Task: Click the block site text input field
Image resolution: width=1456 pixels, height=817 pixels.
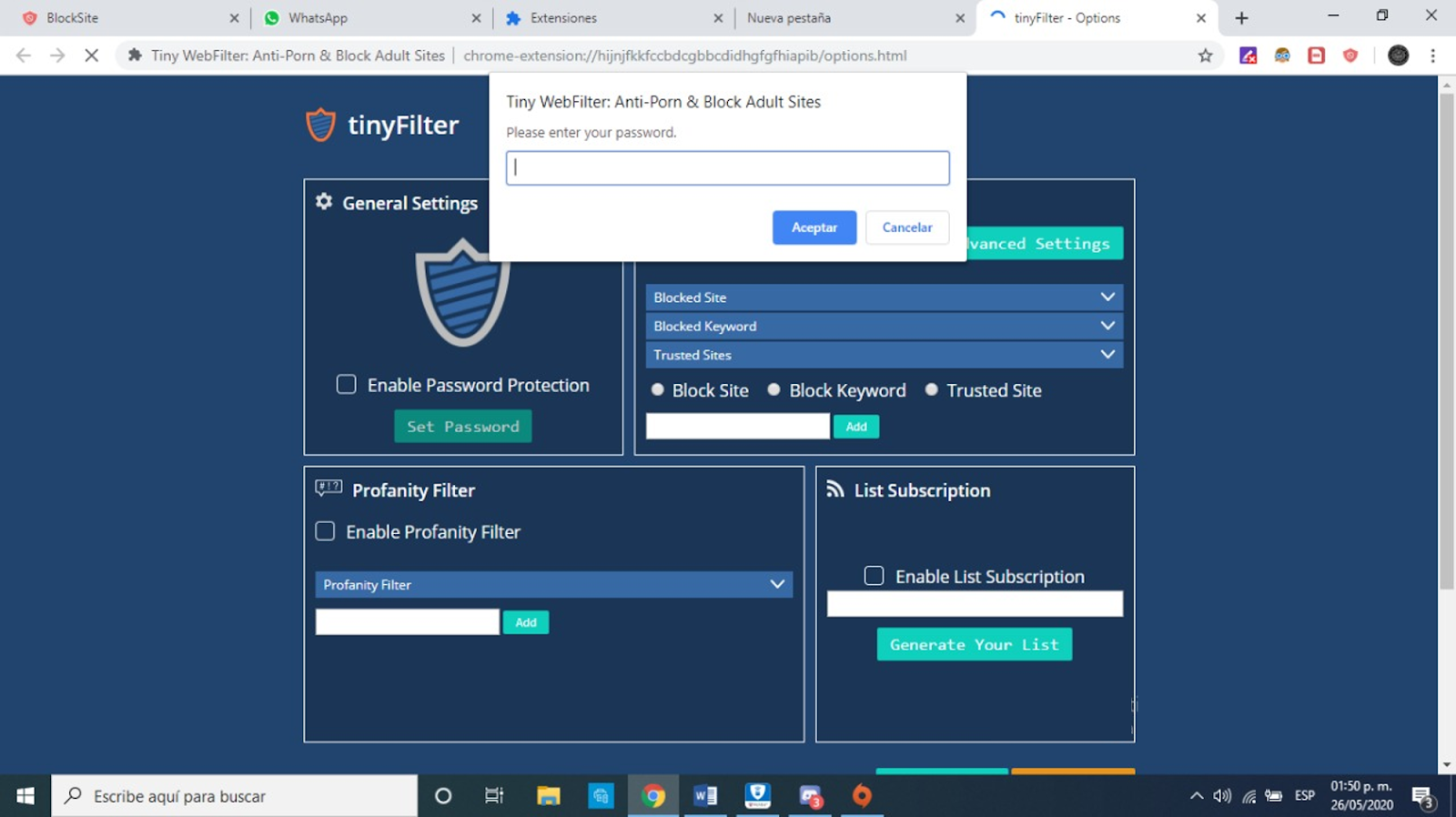Action: tap(738, 426)
